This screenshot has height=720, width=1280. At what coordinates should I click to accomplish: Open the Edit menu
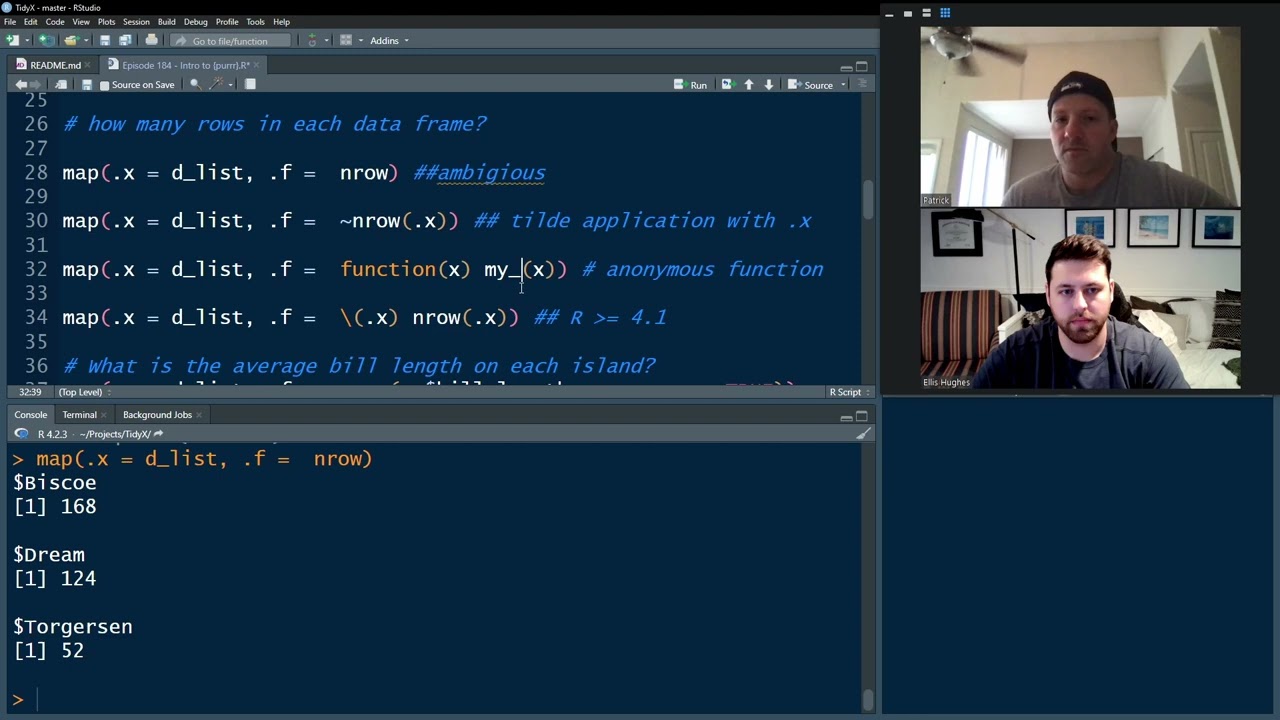coord(31,22)
